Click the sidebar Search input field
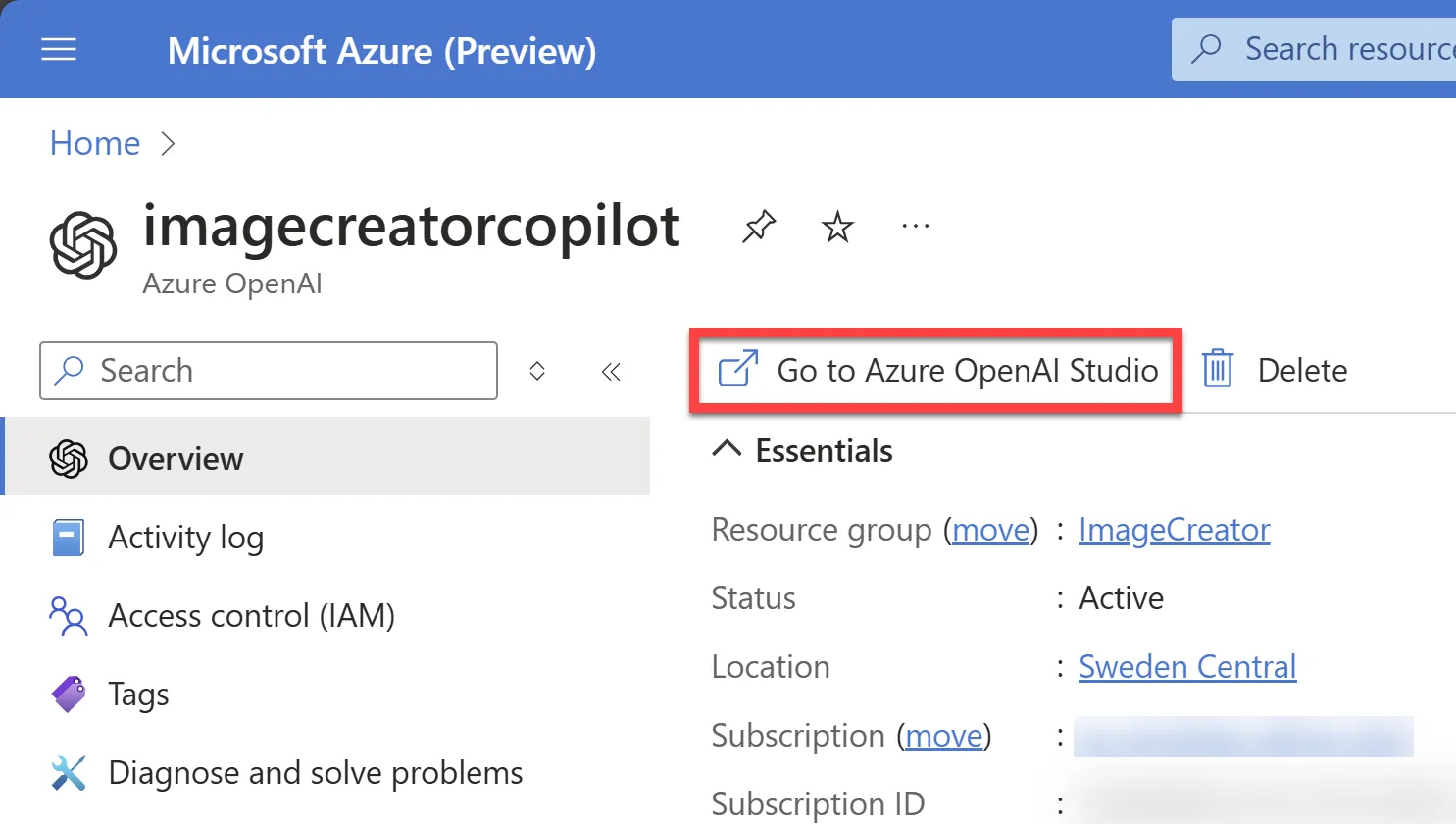The image size is (1456, 824). point(269,371)
